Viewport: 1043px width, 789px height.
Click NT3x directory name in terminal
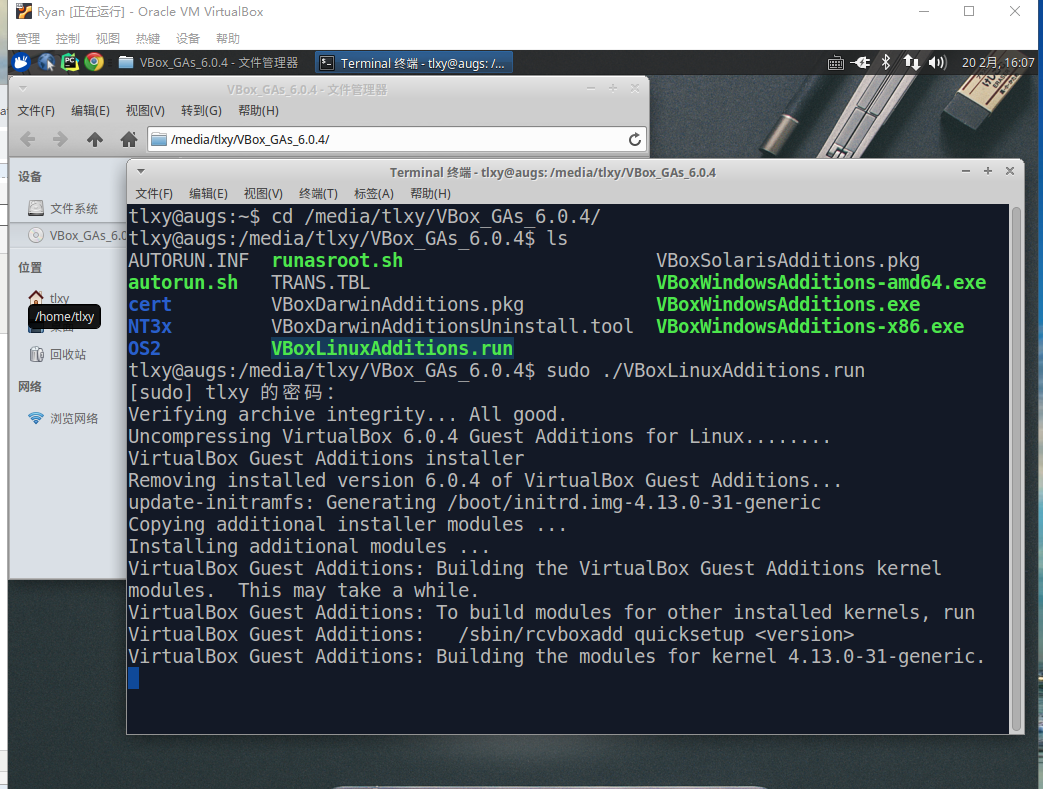tap(150, 326)
